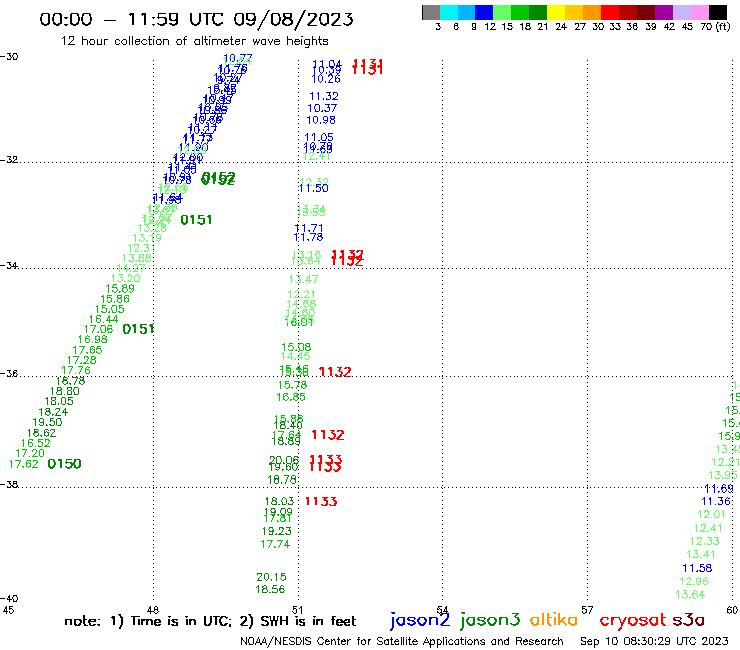Select the wave height value 12.96
The width and height of the screenshot is (740, 650).
pyautogui.click(x=694, y=581)
